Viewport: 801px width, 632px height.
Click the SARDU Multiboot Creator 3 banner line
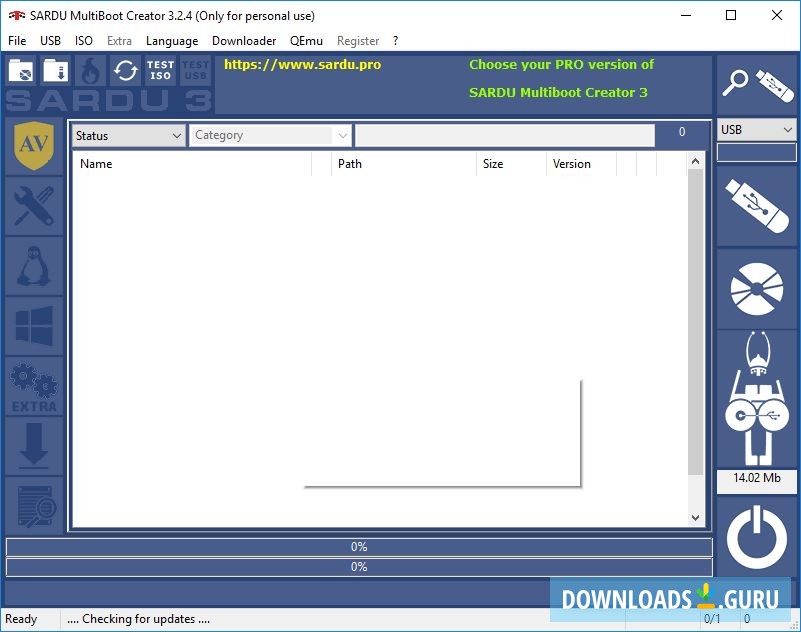(x=558, y=92)
